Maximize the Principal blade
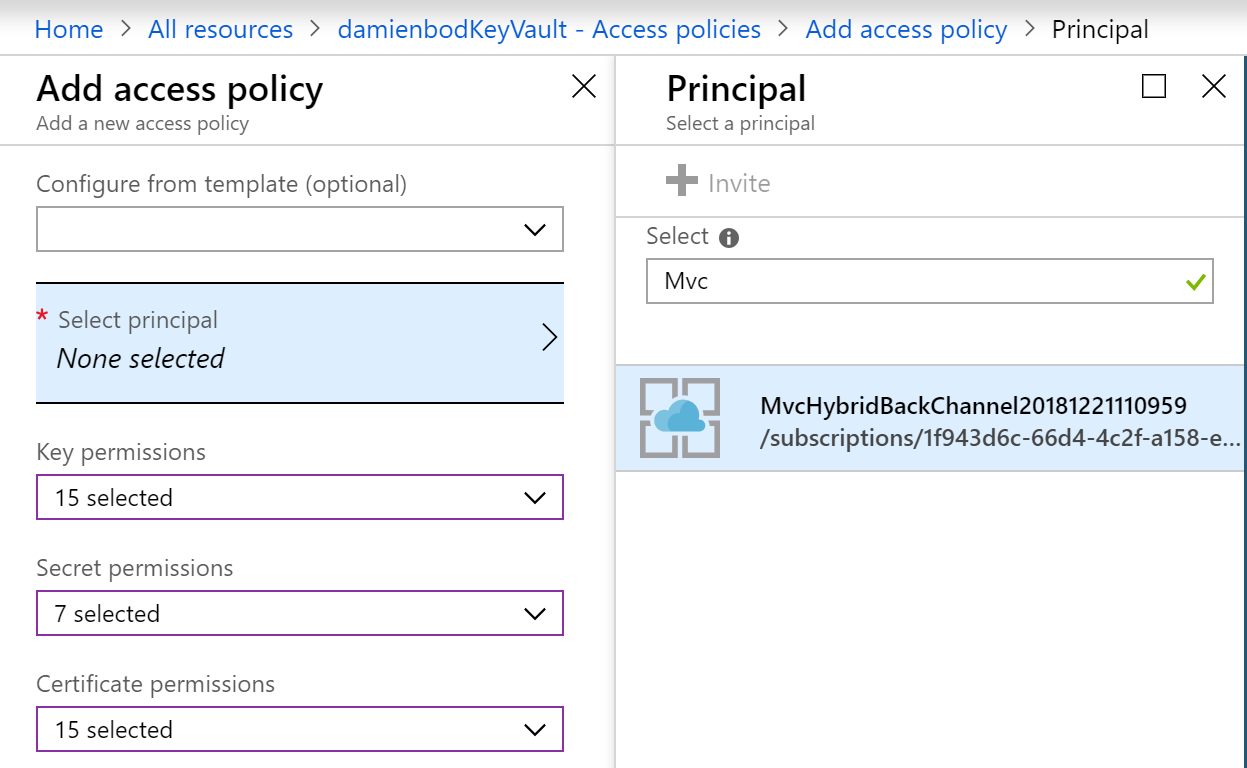This screenshot has height=768, width=1247. [x=1154, y=87]
